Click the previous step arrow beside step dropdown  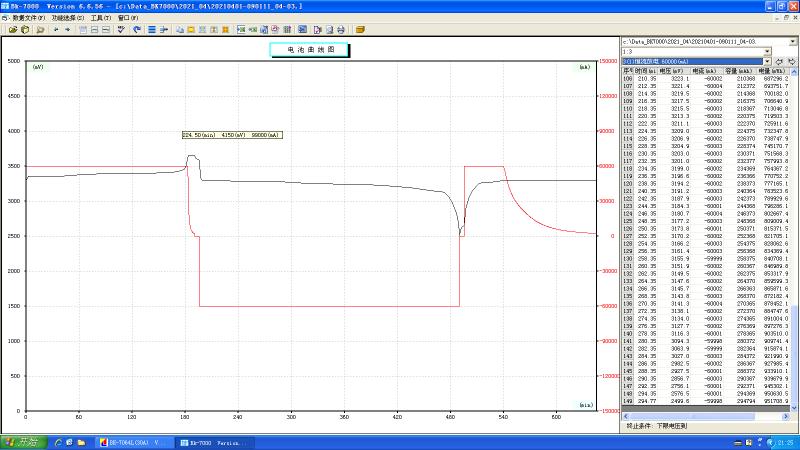pos(779,61)
